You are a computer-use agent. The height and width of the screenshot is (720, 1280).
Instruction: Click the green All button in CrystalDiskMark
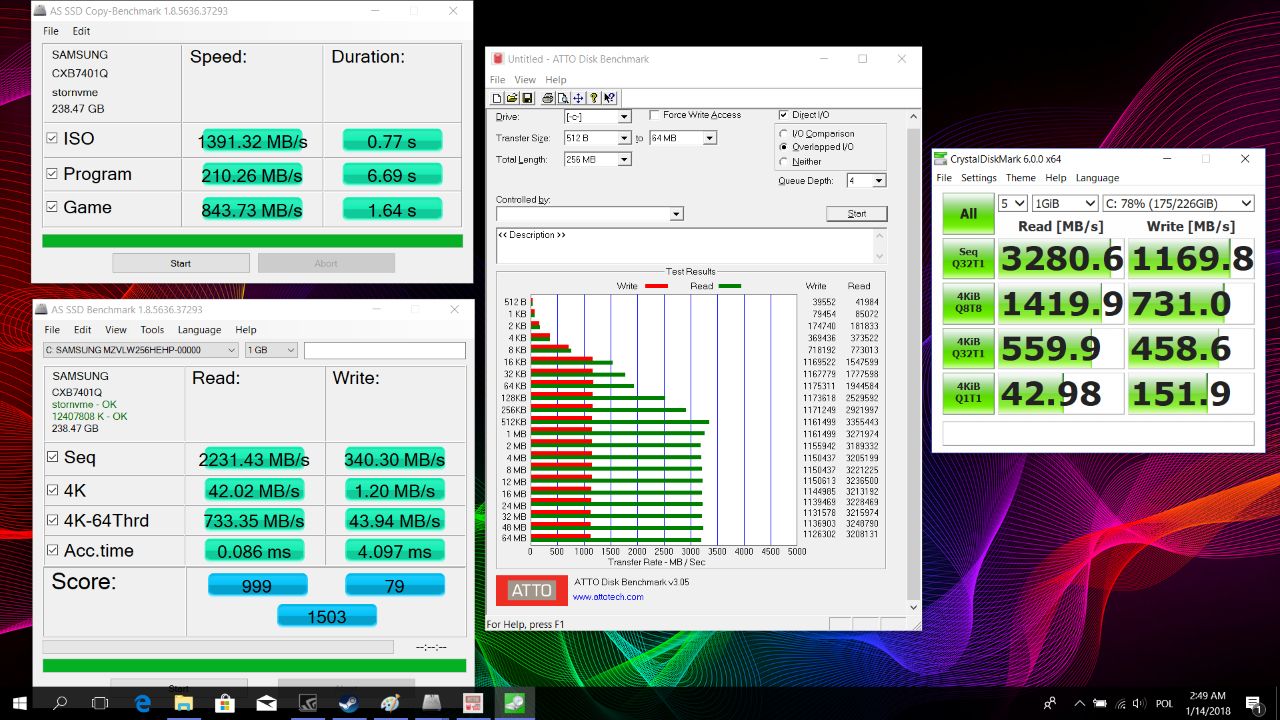tap(968, 213)
